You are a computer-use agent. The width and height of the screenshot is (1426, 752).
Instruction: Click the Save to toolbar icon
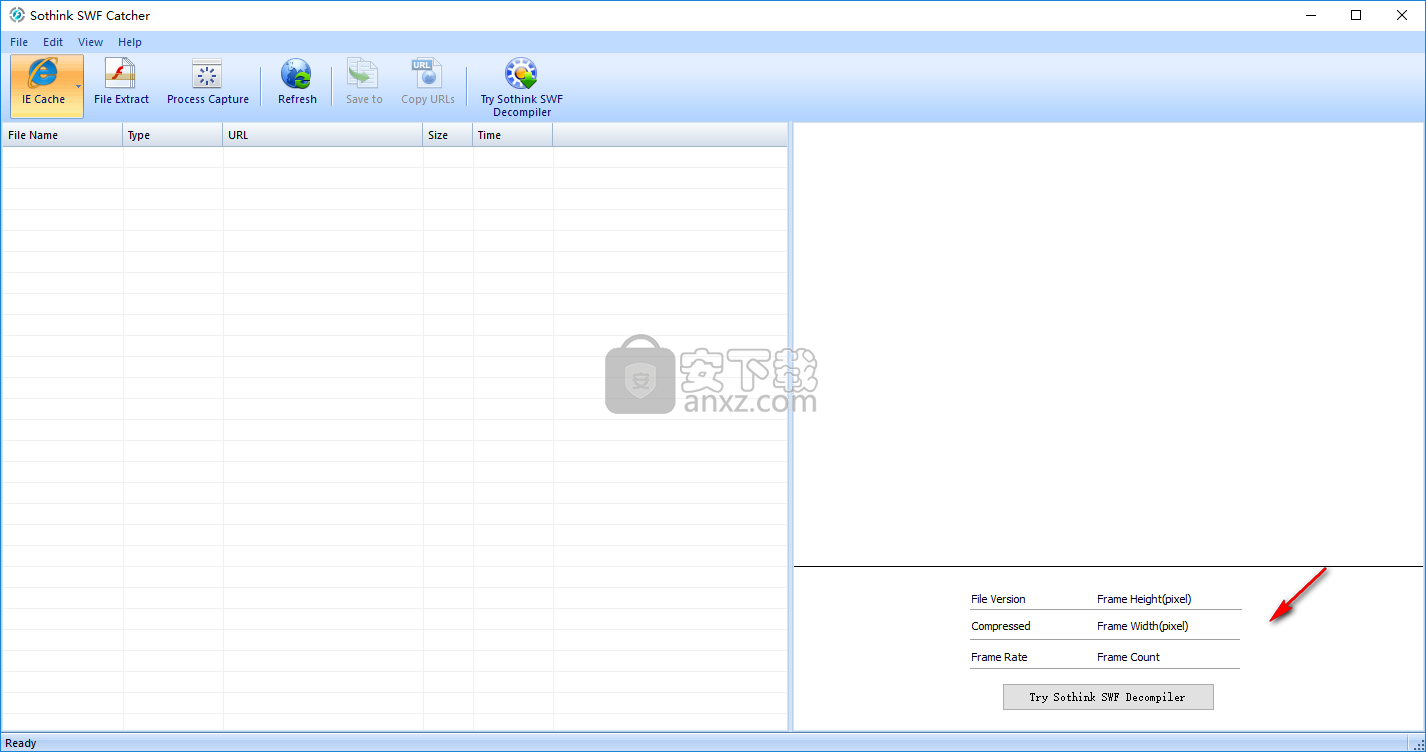click(x=364, y=83)
